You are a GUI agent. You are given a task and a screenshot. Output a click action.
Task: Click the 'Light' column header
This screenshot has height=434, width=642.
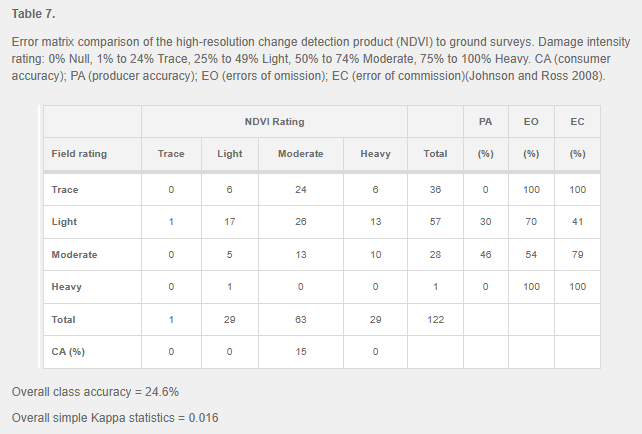coord(229,154)
